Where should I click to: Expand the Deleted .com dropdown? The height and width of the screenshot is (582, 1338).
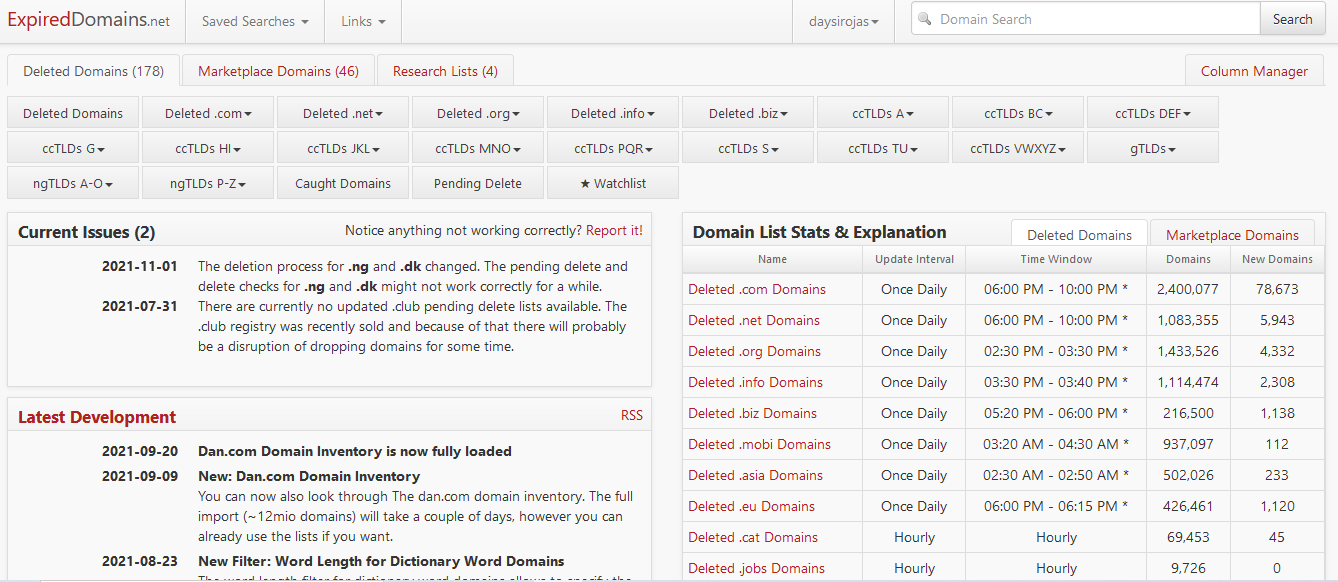(x=208, y=114)
